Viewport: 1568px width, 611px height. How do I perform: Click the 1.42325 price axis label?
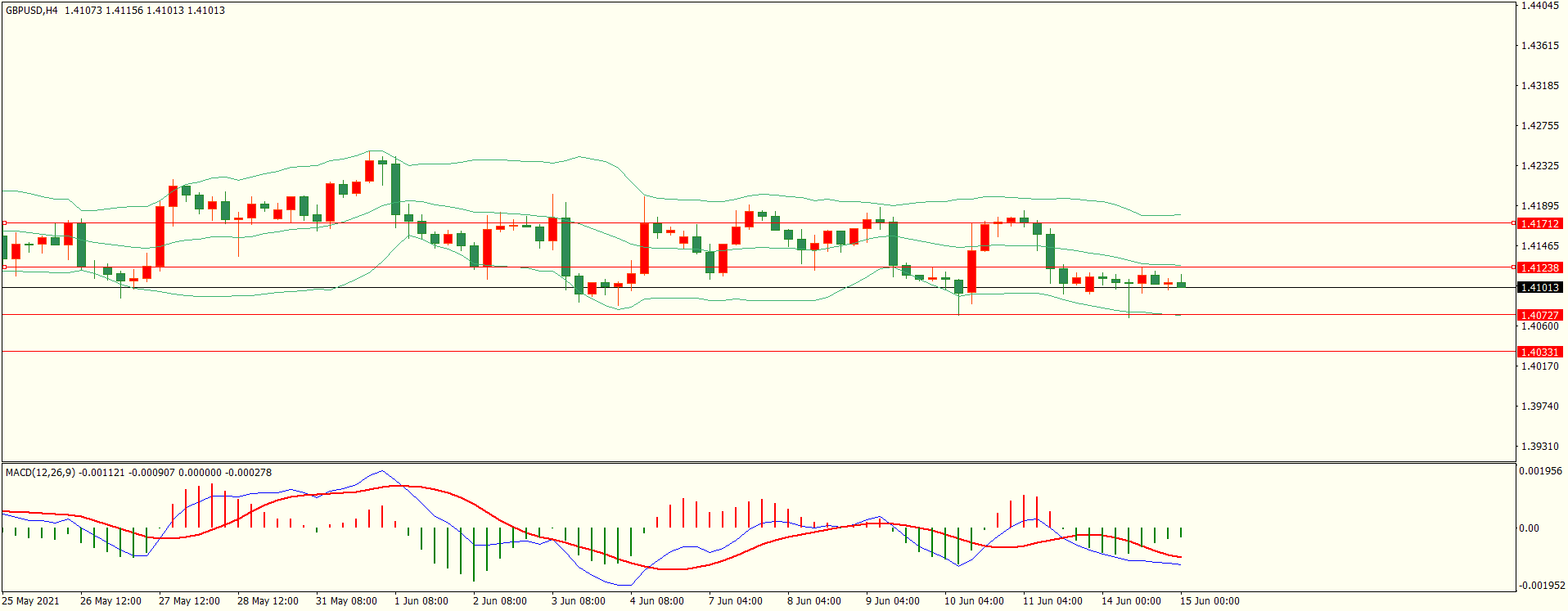(x=1539, y=166)
